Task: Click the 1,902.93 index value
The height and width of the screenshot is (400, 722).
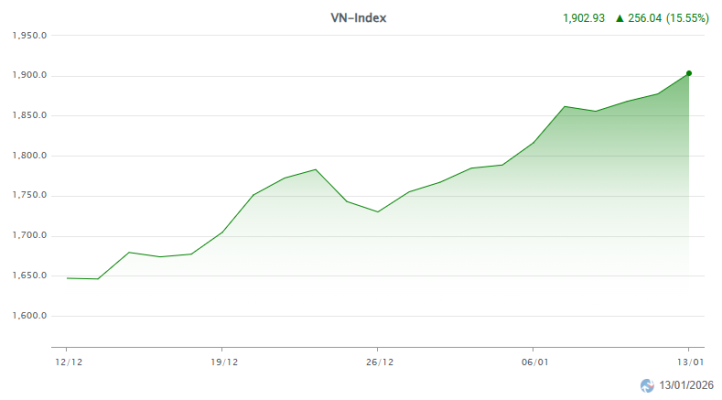Action: click(585, 18)
